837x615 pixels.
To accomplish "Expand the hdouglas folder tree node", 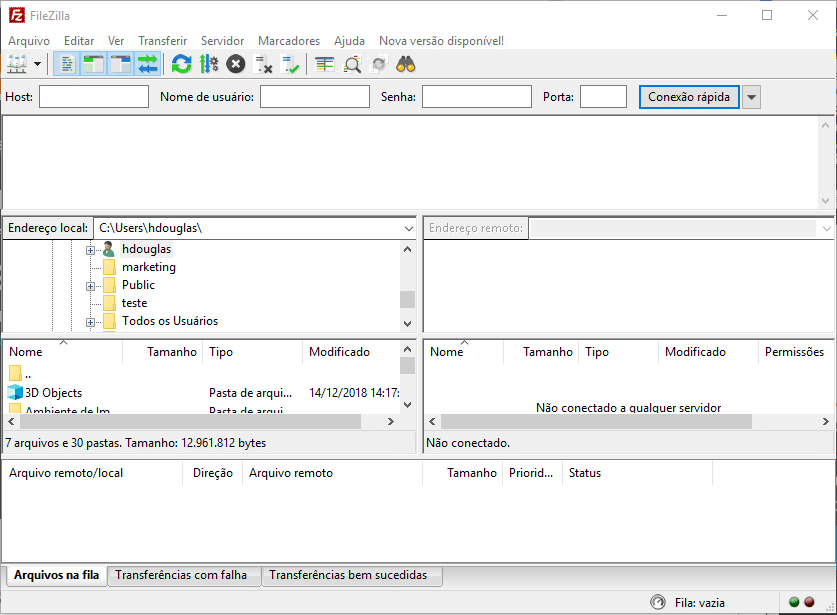I will pyautogui.click(x=91, y=249).
